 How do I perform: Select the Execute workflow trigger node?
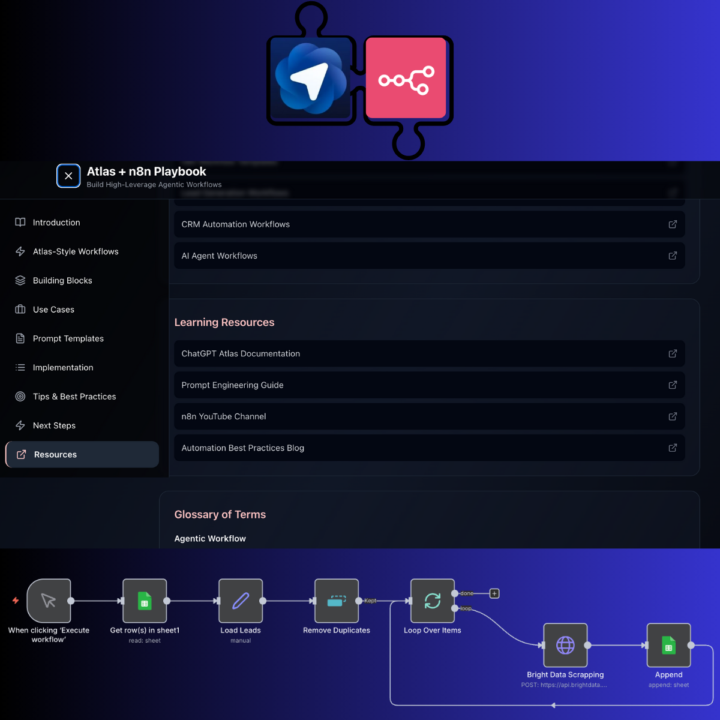coord(48,601)
